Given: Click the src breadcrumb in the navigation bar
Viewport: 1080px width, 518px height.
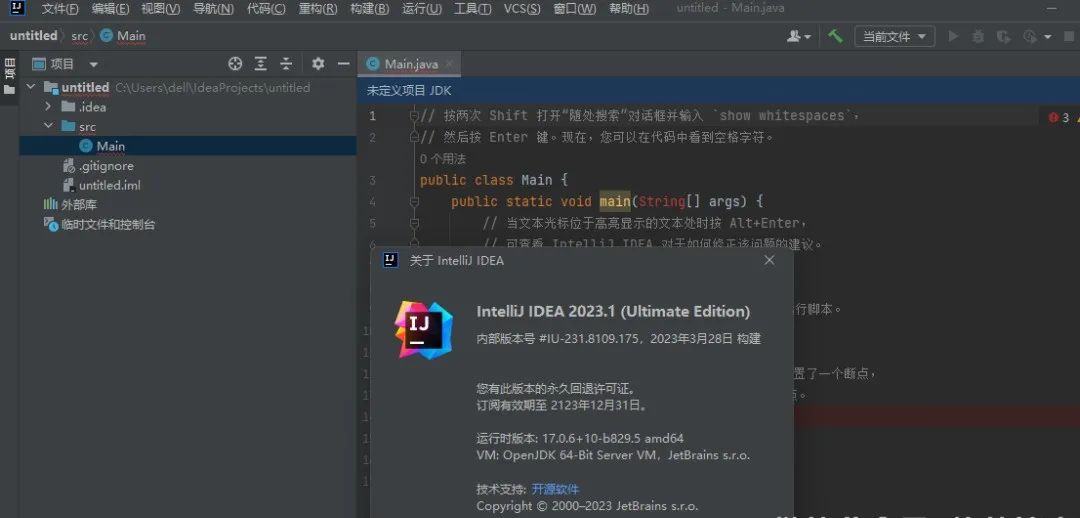Looking at the screenshot, I should click(x=79, y=36).
